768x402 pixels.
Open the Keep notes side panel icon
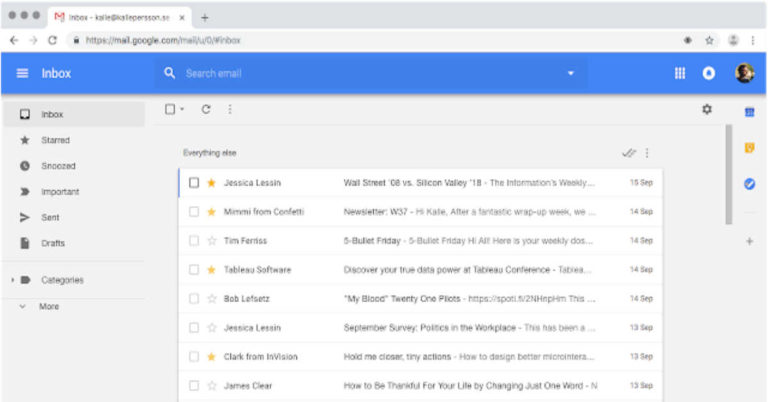(x=749, y=148)
